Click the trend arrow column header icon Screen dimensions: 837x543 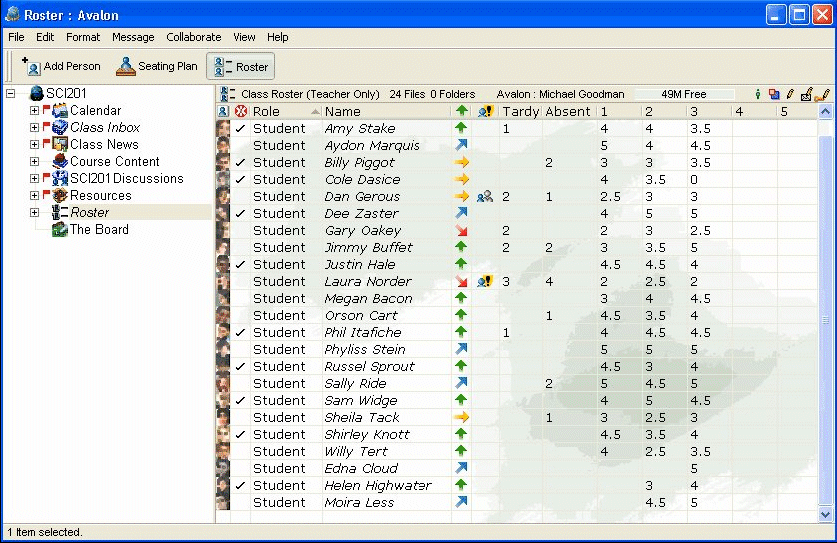click(x=461, y=111)
